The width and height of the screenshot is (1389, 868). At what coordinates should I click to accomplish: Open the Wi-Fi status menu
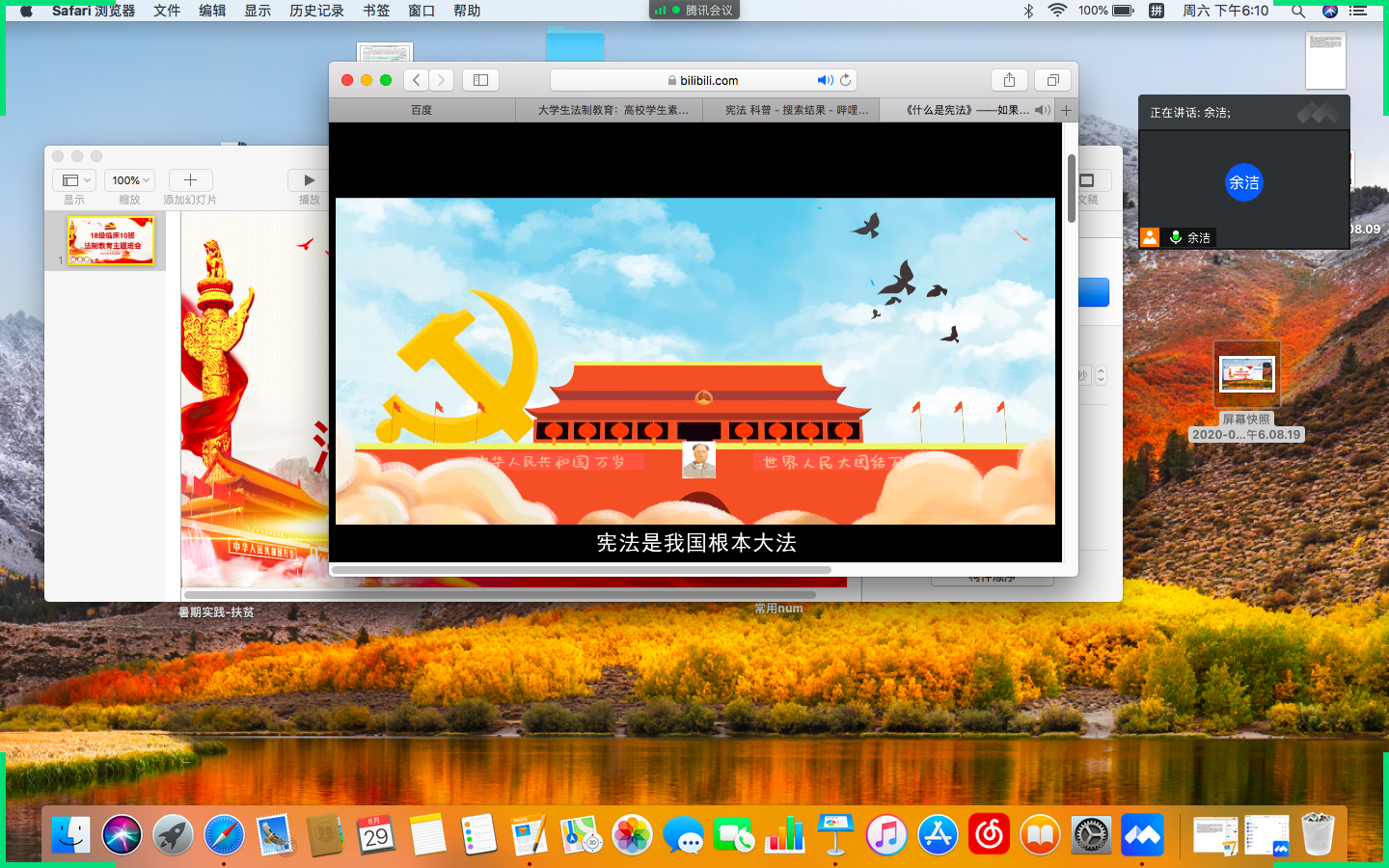coord(1057,11)
